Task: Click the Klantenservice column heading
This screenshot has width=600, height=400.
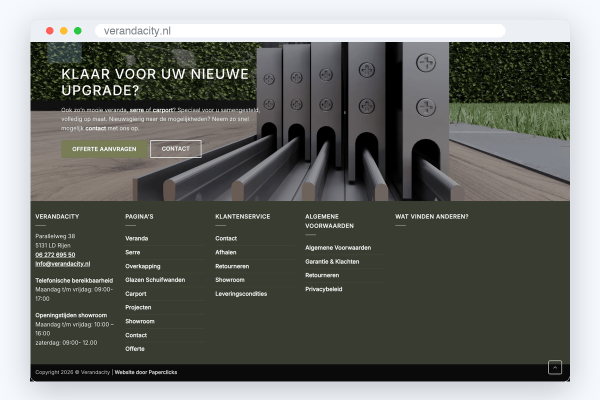Action: (x=243, y=217)
